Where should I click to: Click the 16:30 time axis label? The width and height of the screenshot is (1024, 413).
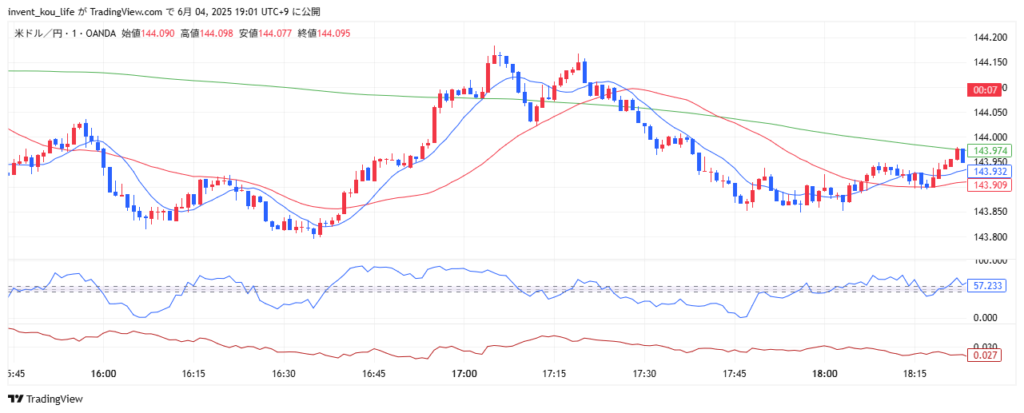(x=283, y=374)
